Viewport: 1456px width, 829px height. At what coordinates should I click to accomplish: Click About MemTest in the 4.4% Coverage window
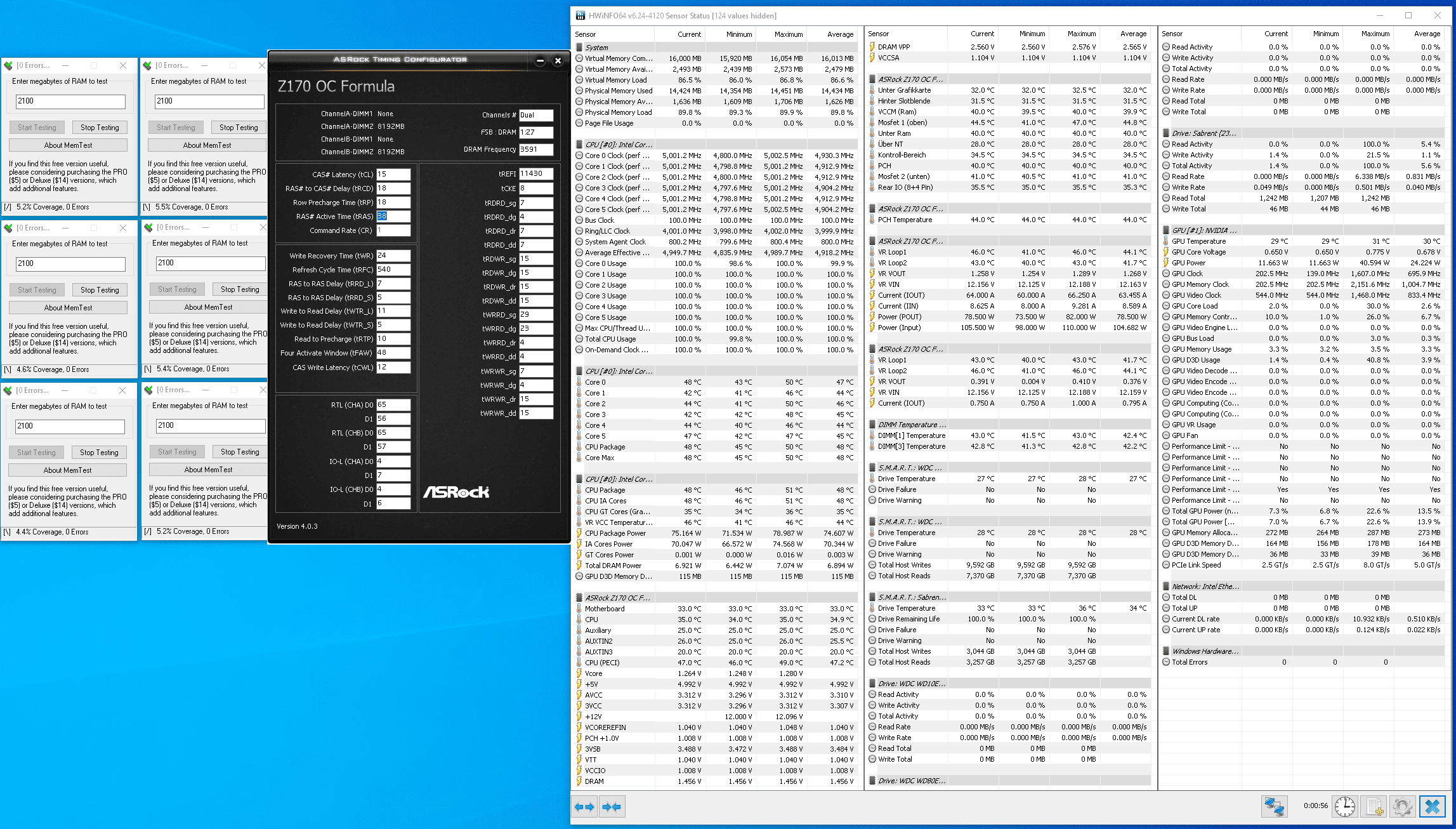click(67, 470)
